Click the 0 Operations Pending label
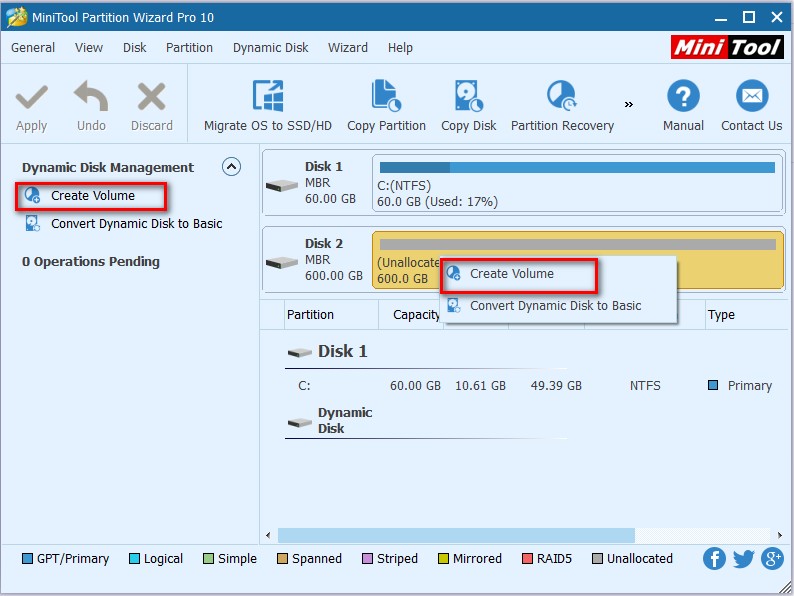The width and height of the screenshot is (794, 596). (x=91, y=261)
